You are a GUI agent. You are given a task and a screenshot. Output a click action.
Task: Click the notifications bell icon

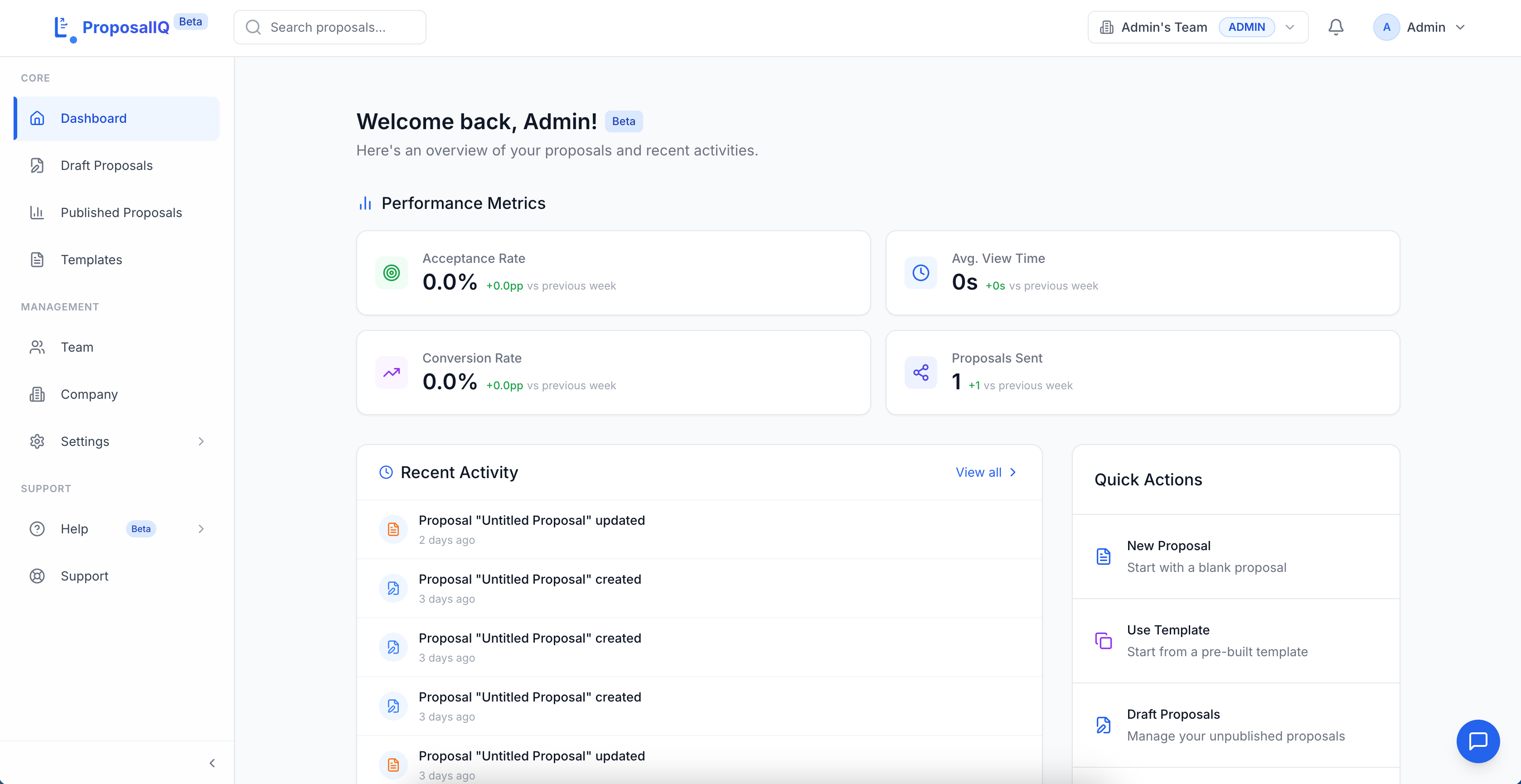point(1336,27)
